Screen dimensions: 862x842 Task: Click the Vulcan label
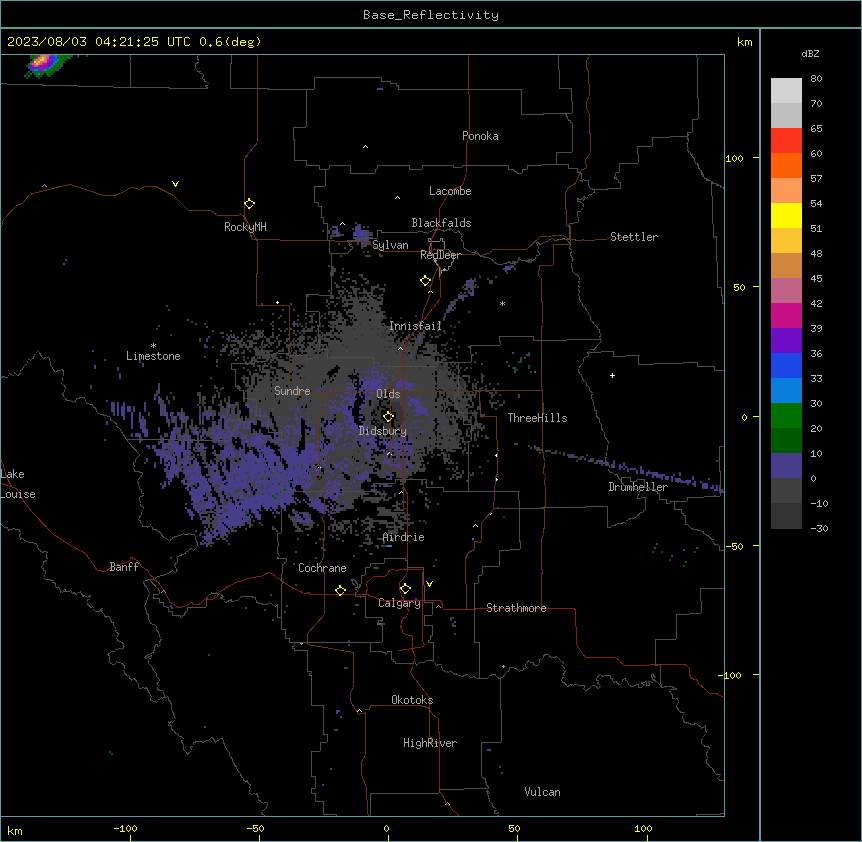click(x=543, y=792)
